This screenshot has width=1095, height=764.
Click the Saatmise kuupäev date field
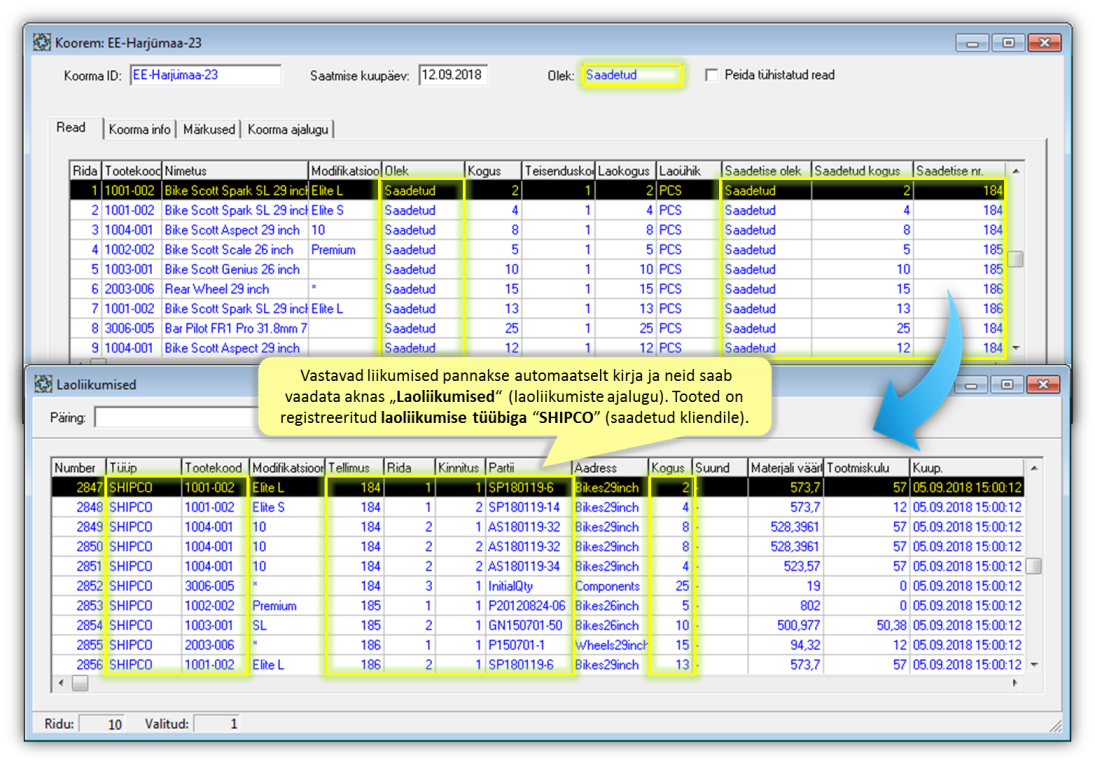tap(452, 75)
